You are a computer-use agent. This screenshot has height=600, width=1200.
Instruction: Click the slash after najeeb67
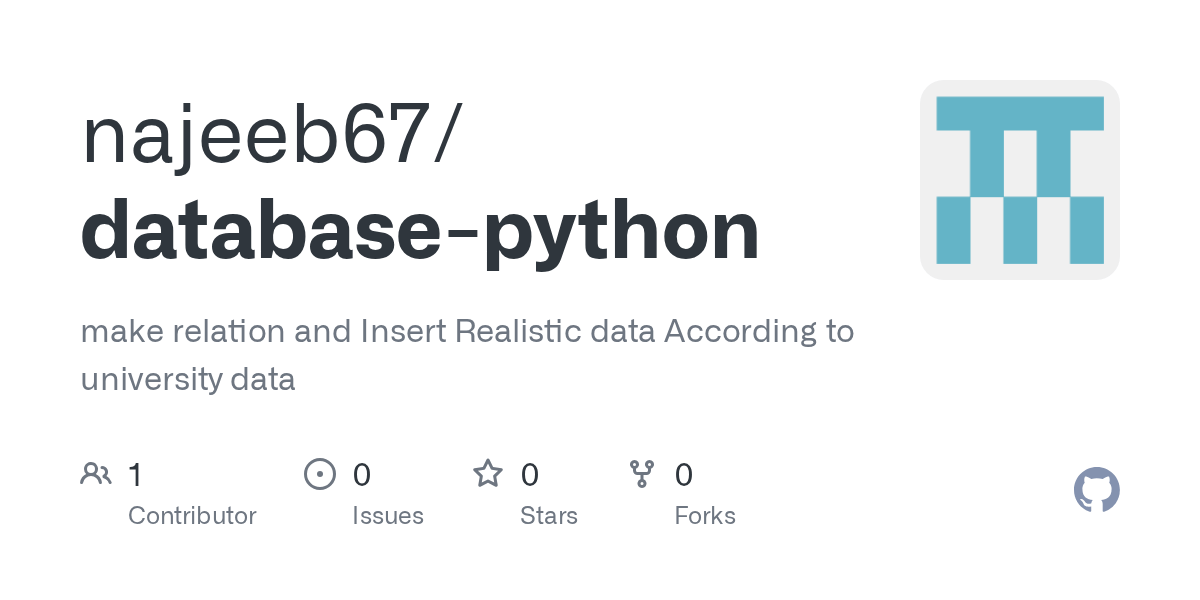click(x=446, y=135)
